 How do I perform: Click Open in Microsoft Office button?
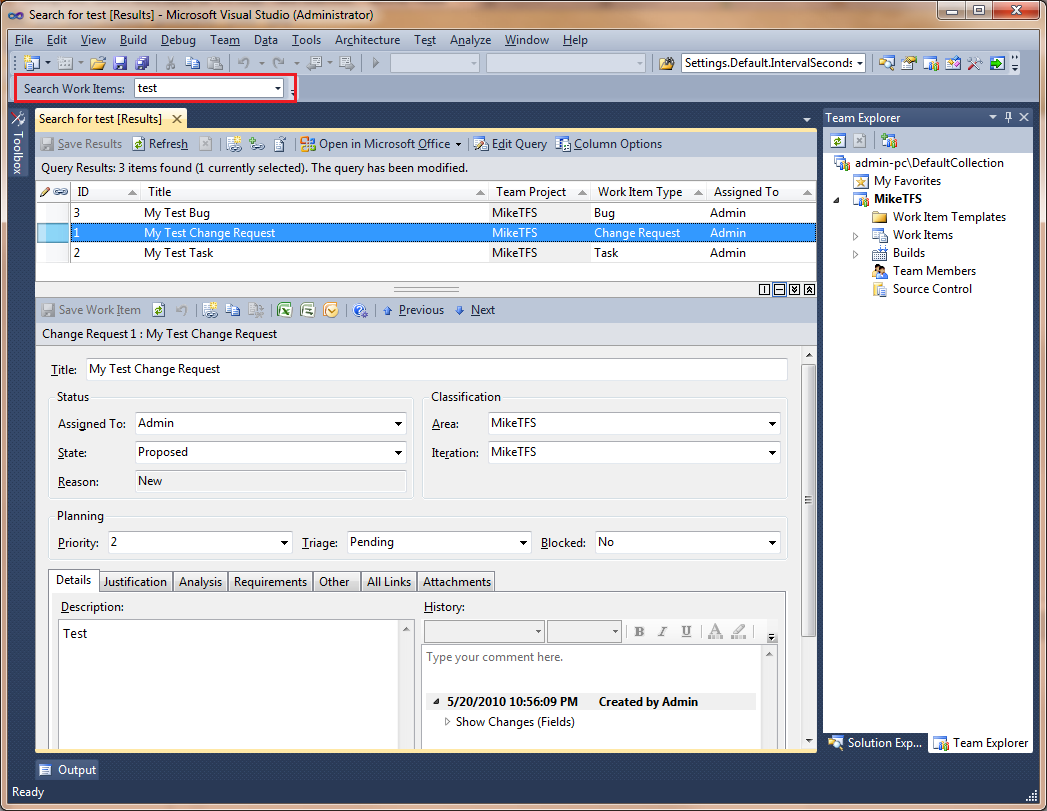tap(381, 144)
